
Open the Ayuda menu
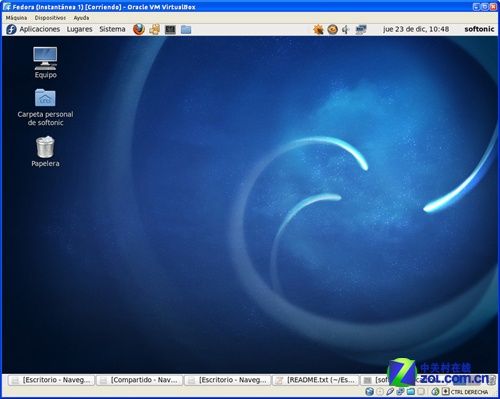(81, 18)
